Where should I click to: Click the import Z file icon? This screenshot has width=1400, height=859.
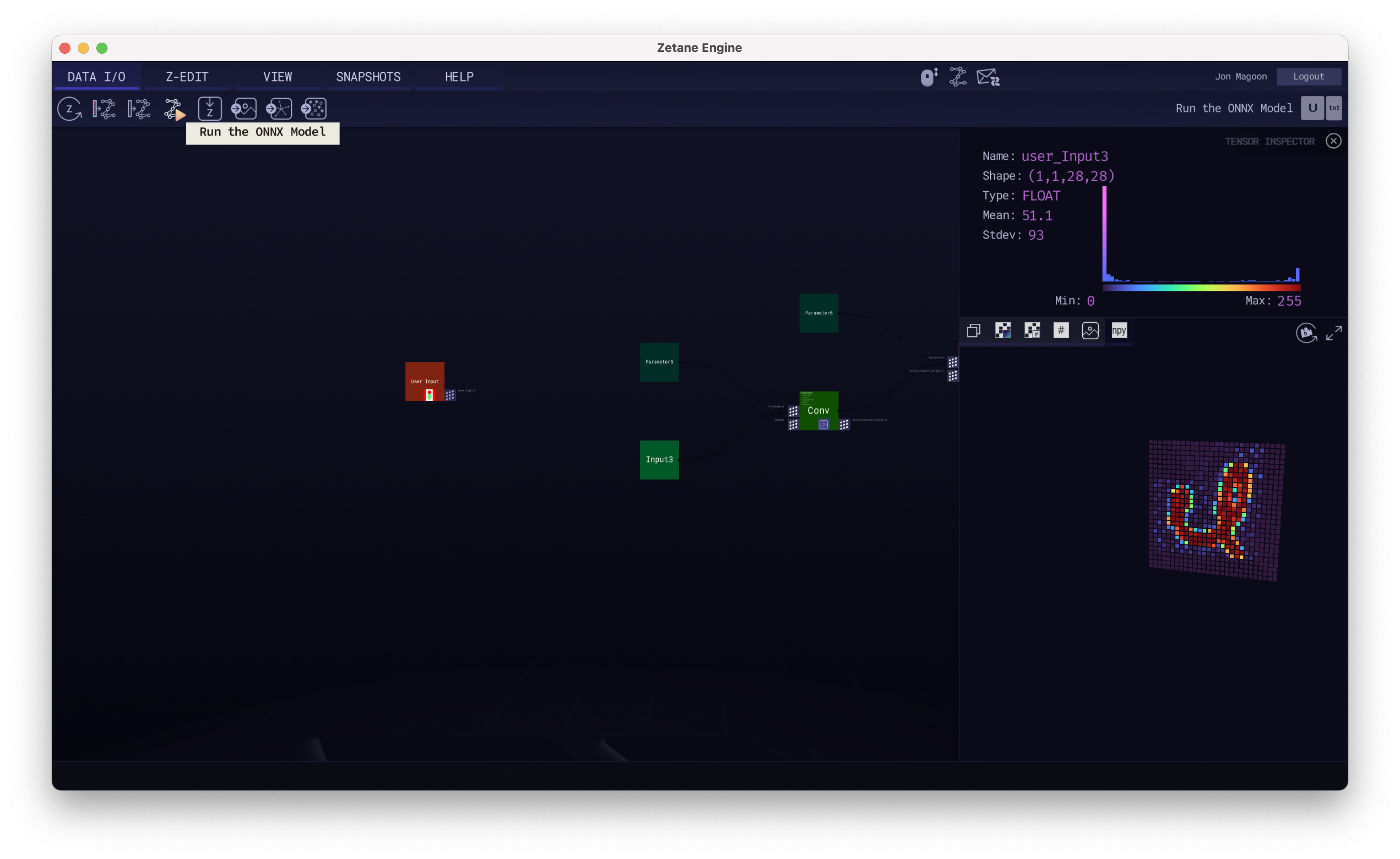click(x=210, y=108)
